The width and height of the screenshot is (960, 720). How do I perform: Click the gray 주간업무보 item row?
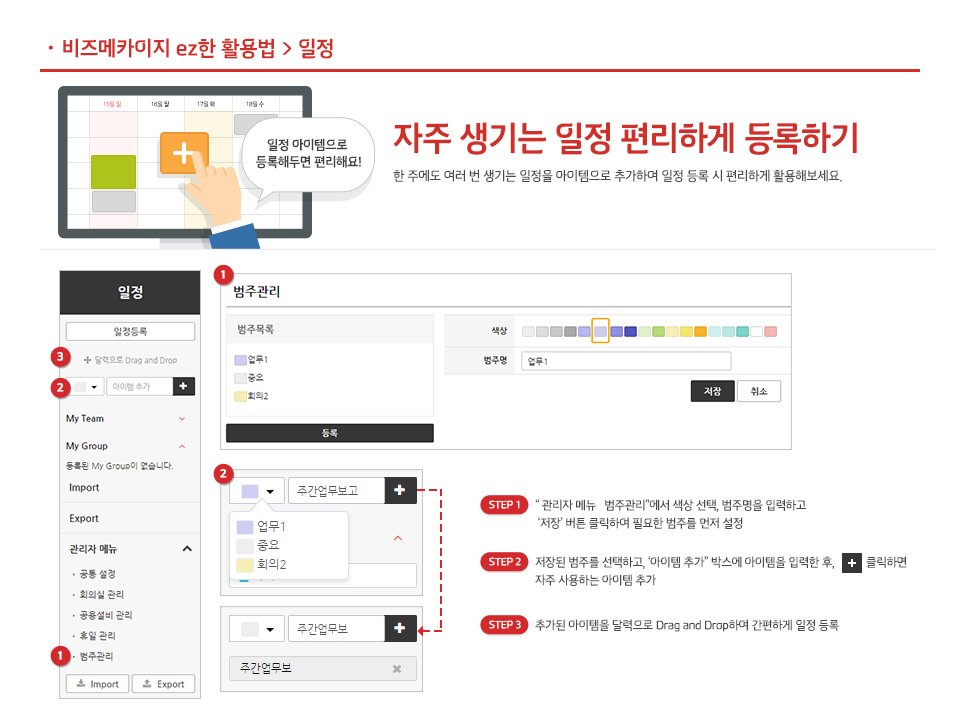pyautogui.click(x=323, y=669)
